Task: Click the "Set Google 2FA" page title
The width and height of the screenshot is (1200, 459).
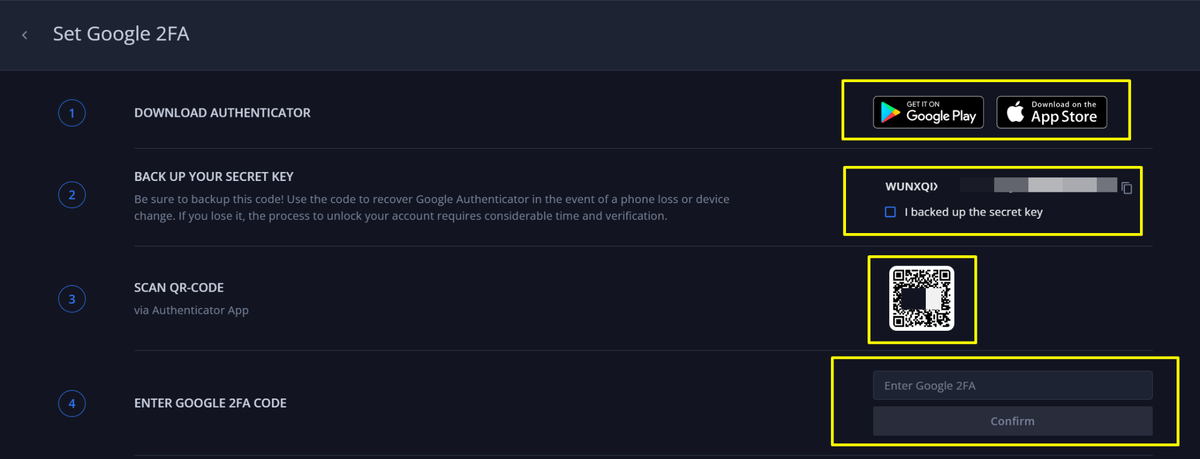Action: click(x=121, y=35)
